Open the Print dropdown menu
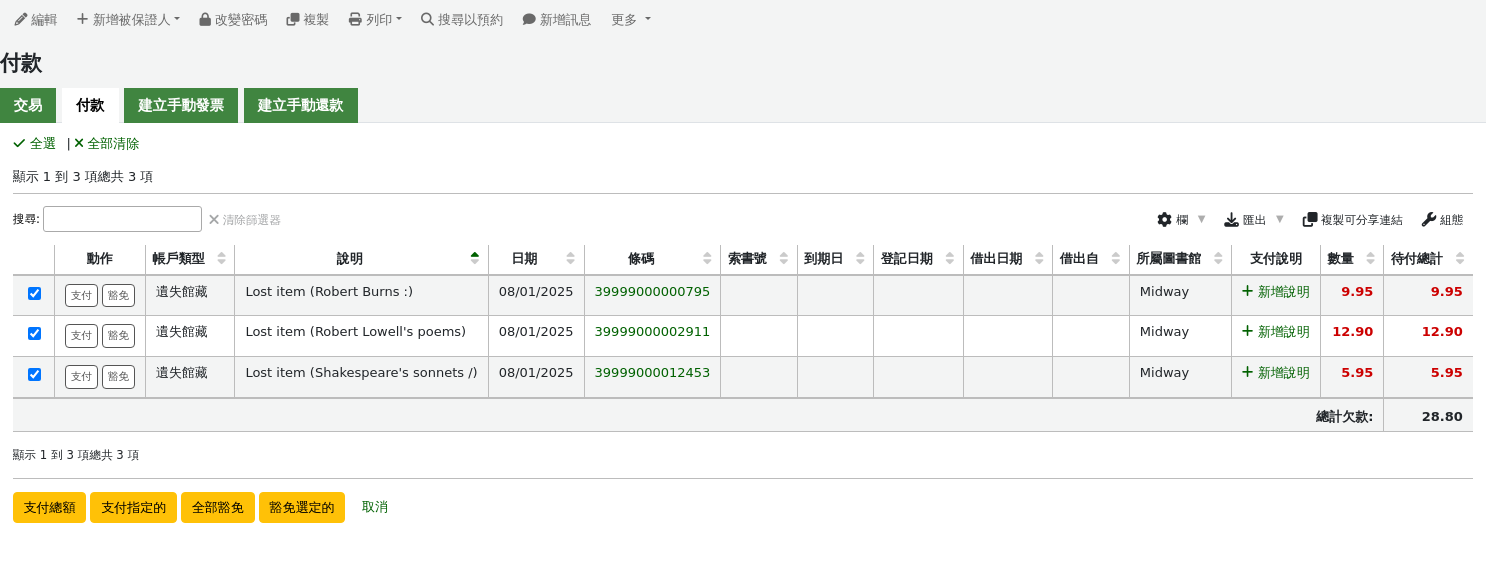 (375, 19)
